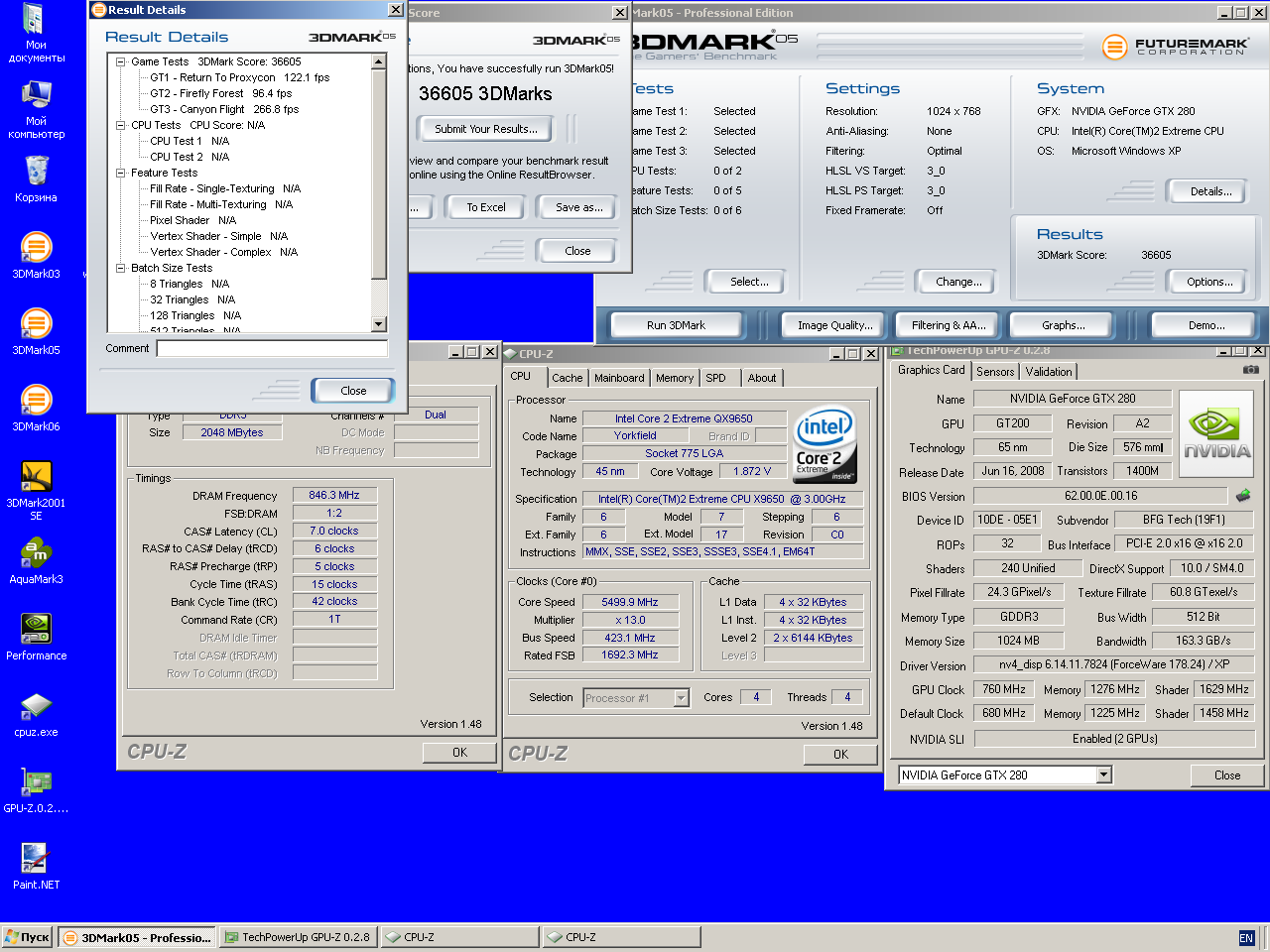
Task: Click the result tree scrollbar up arrow
Action: (378, 61)
